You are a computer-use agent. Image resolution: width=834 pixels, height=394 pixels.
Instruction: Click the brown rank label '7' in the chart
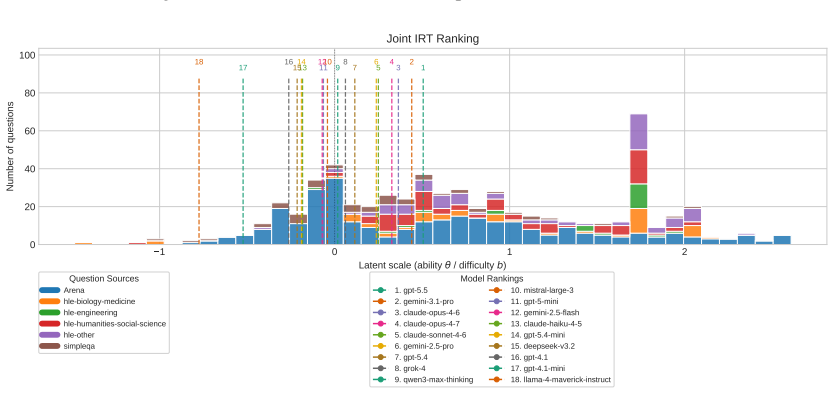(355, 68)
